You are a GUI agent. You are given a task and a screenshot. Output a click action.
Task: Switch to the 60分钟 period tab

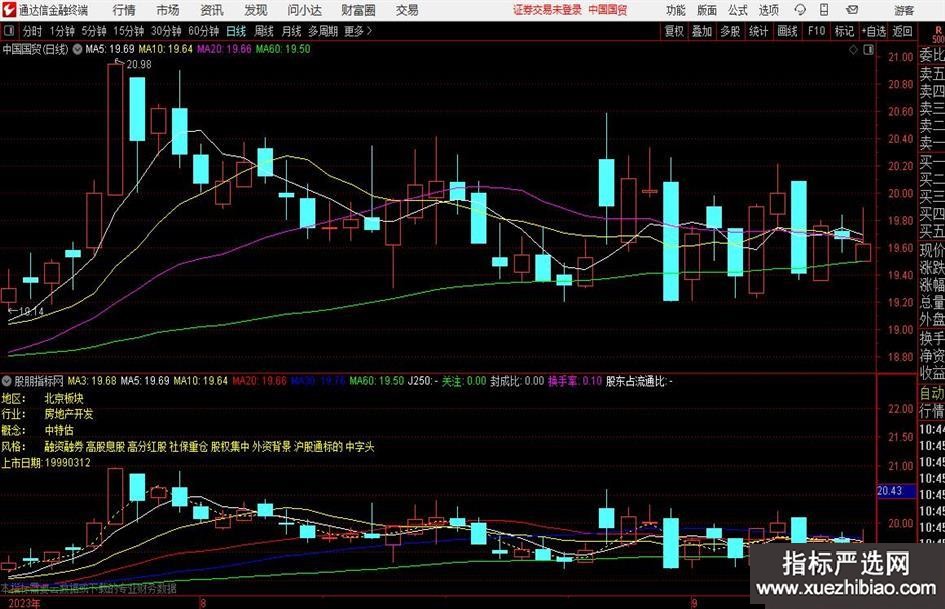point(204,31)
